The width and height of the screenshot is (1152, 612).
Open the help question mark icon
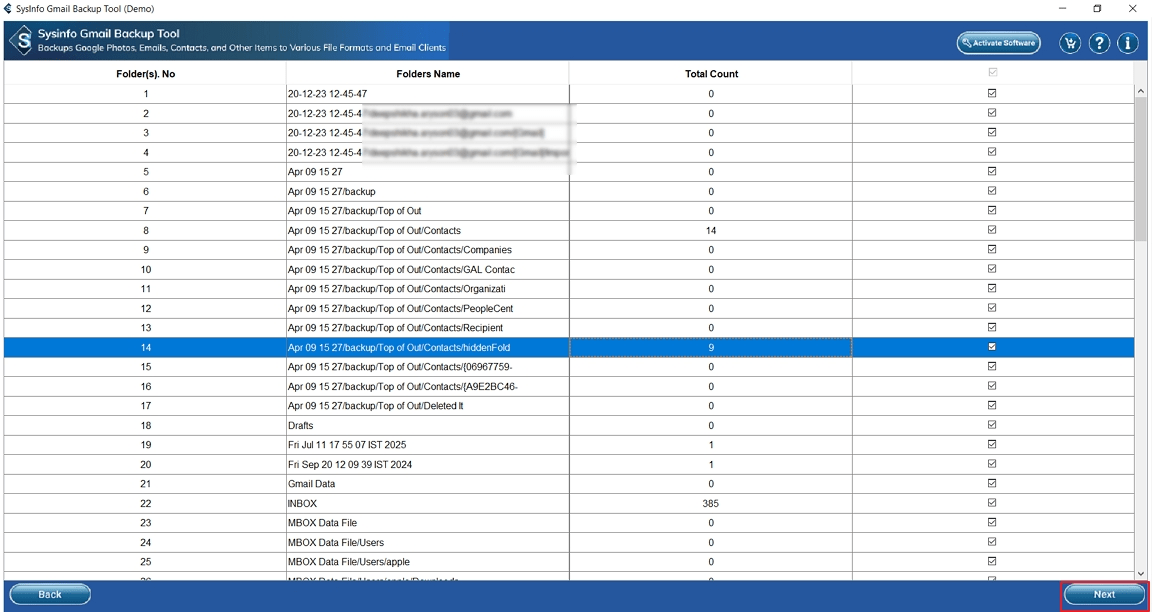click(x=1098, y=43)
